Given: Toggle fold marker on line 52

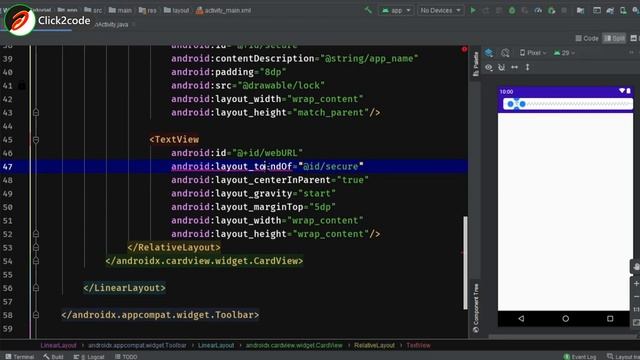Looking at the screenshot, I should [x=36, y=234].
